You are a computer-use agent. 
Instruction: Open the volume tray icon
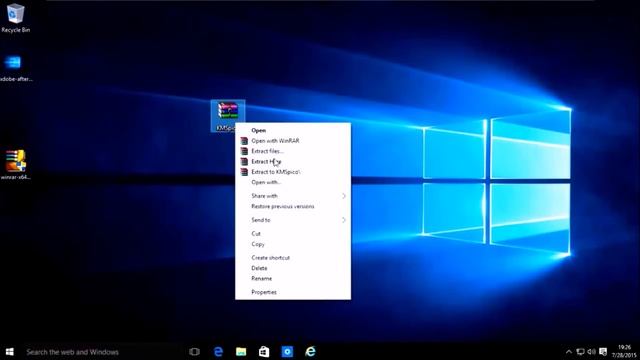591,352
